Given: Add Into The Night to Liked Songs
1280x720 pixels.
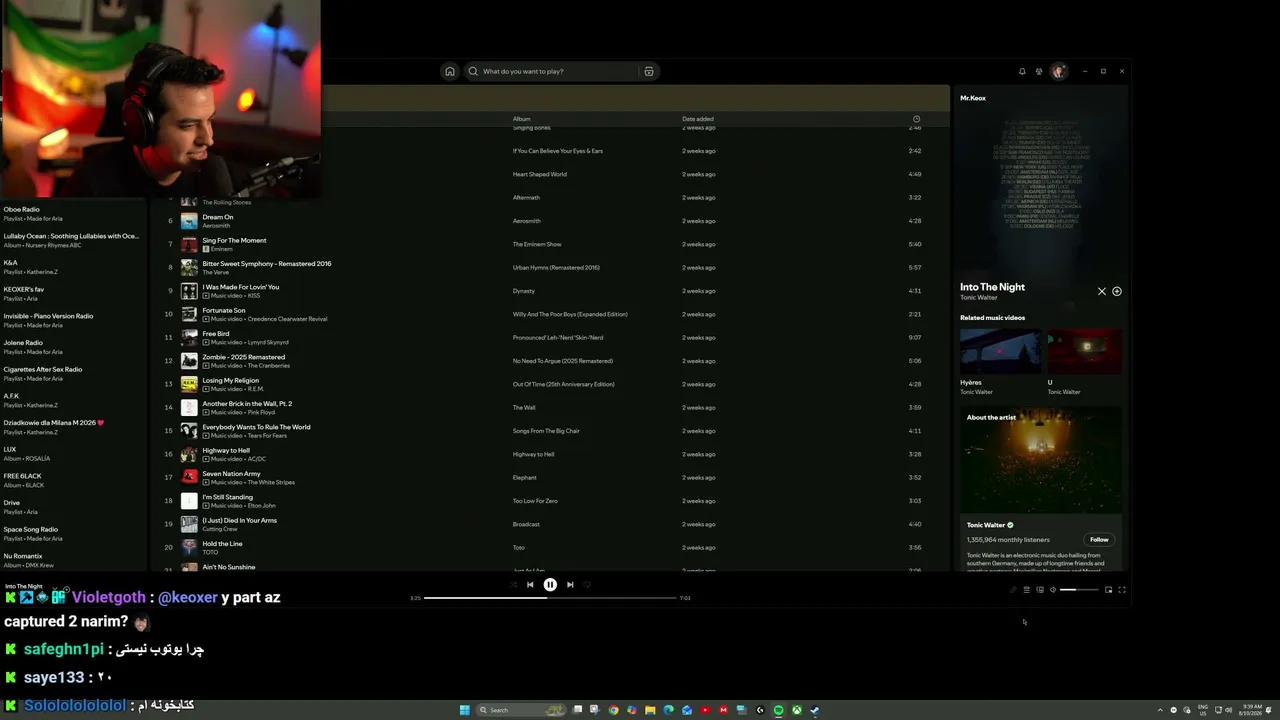Looking at the screenshot, I should point(1117,291).
